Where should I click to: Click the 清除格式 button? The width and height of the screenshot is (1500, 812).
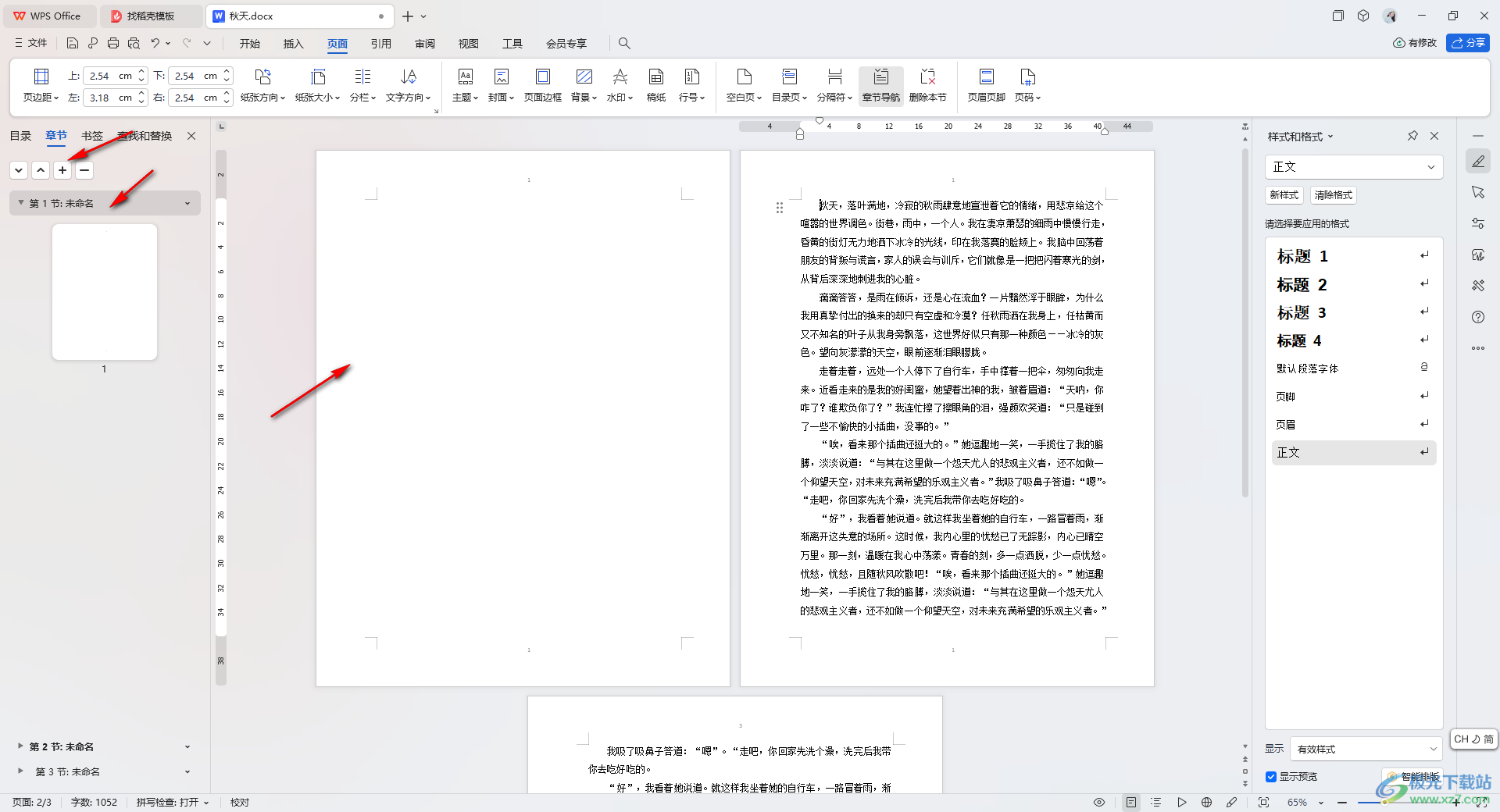(1334, 195)
